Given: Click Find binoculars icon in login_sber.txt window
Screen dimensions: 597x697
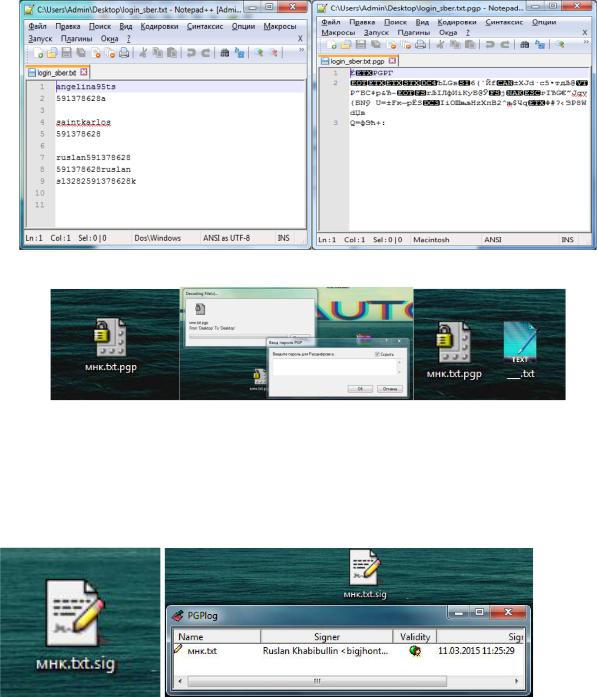Looking at the screenshot, I should 224,53.
